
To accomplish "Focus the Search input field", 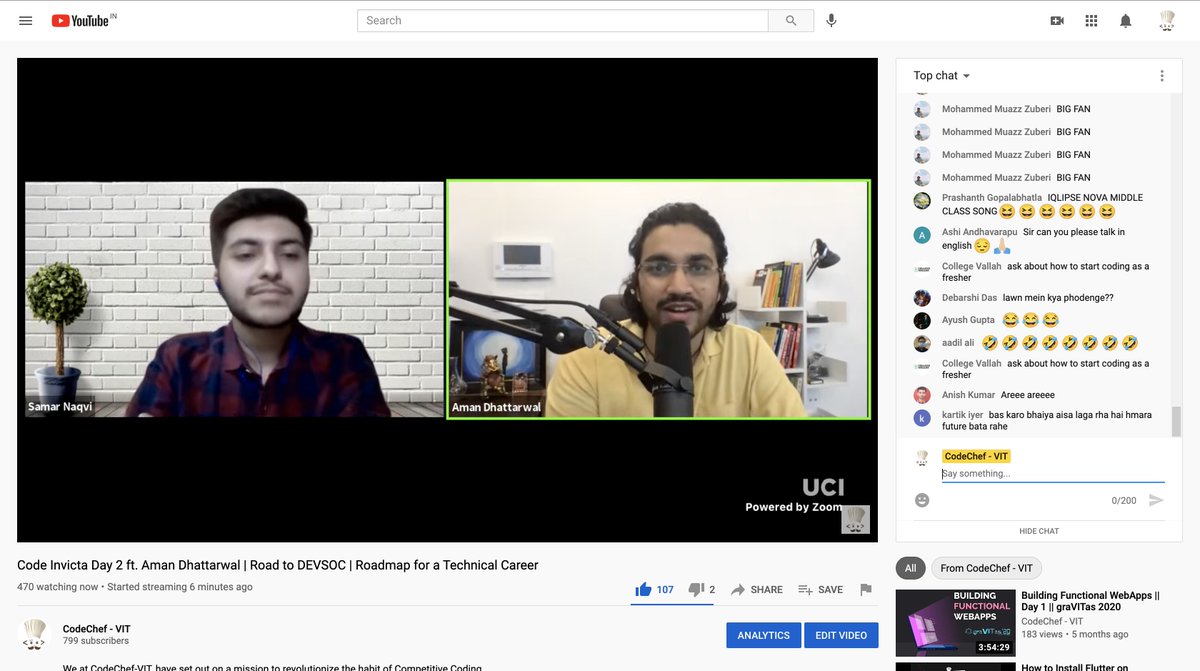I will point(563,20).
